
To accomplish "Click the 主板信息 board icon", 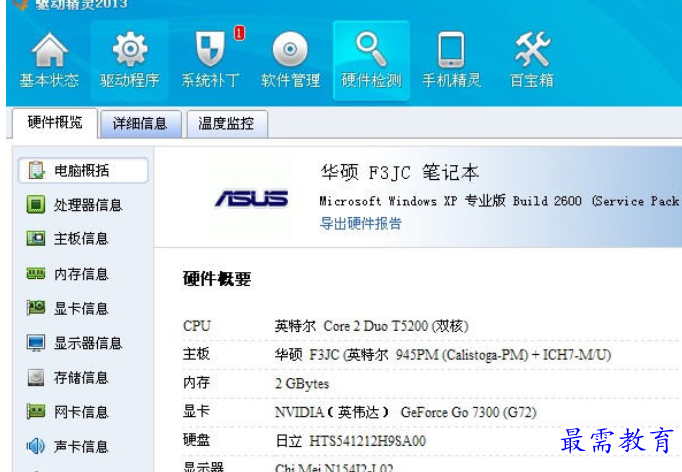I will coord(36,238).
